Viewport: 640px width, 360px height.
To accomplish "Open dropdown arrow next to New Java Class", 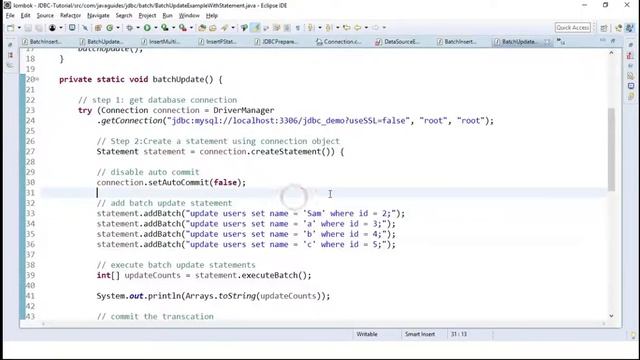I will [118, 28].
